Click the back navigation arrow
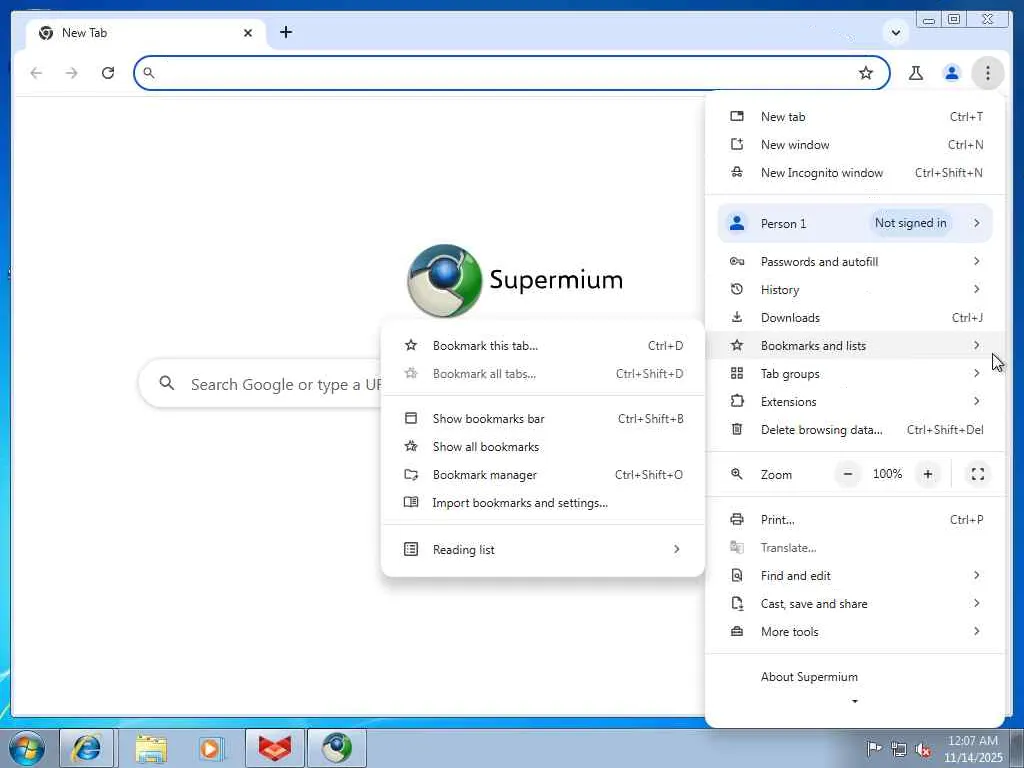This screenshot has width=1024, height=768. [37, 72]
